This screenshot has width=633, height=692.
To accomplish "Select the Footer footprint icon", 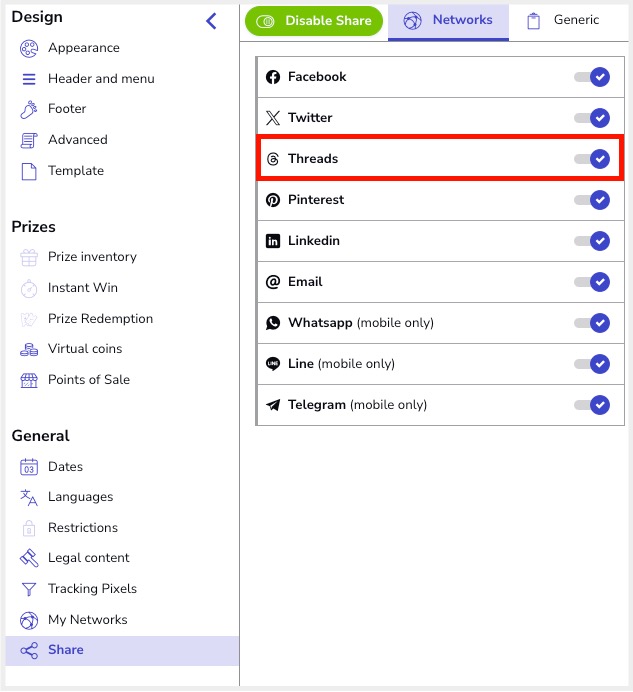I will [29, 109].
